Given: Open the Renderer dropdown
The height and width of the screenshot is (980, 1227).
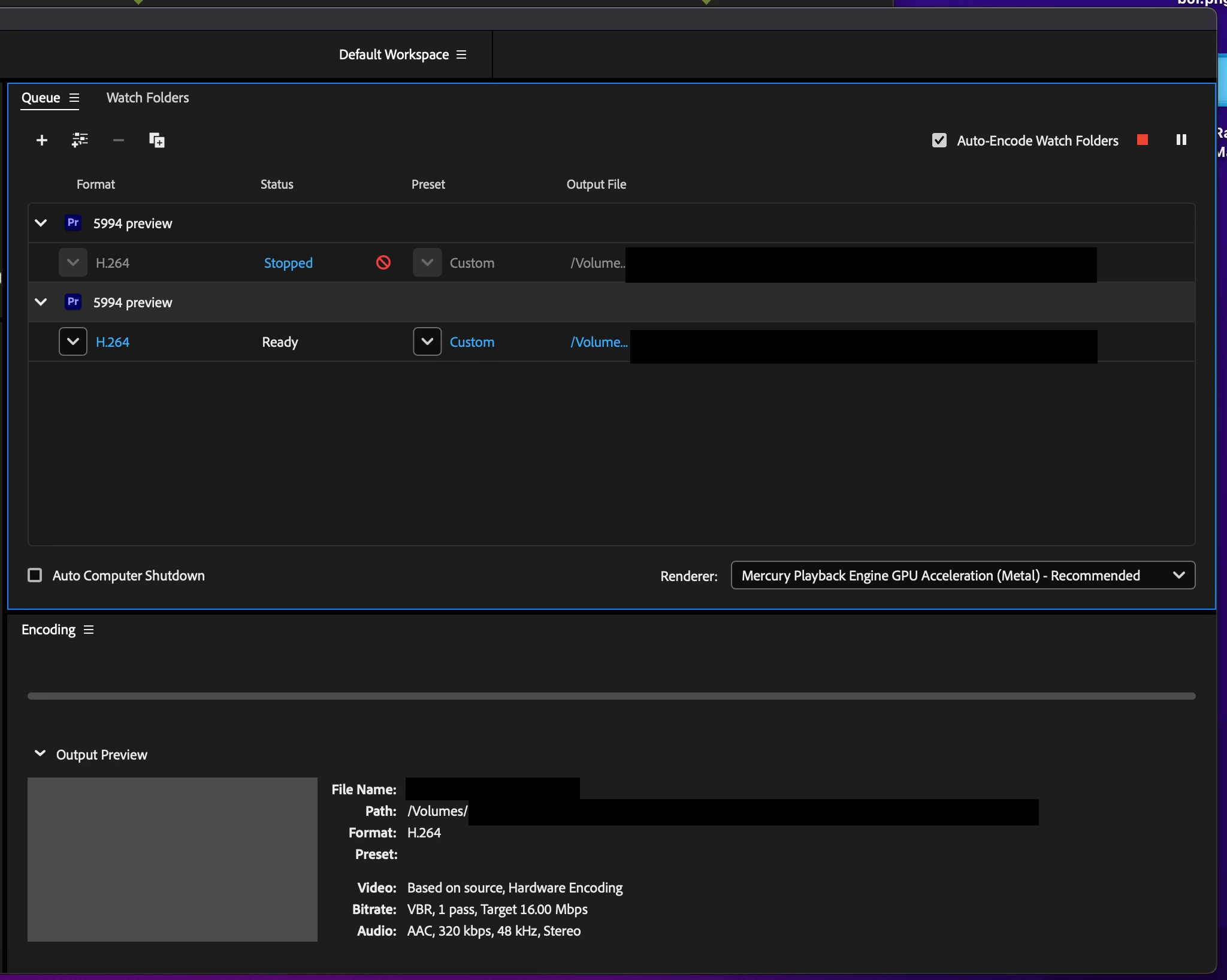Looking at the screenshot, I should coord(962,575).
